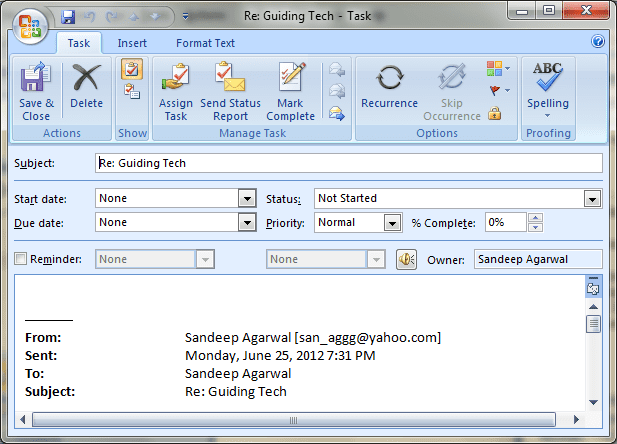The width and height of the screenshot is (617, 444).
Task: Run the Spelling check
Action: [x=547, y=85]
